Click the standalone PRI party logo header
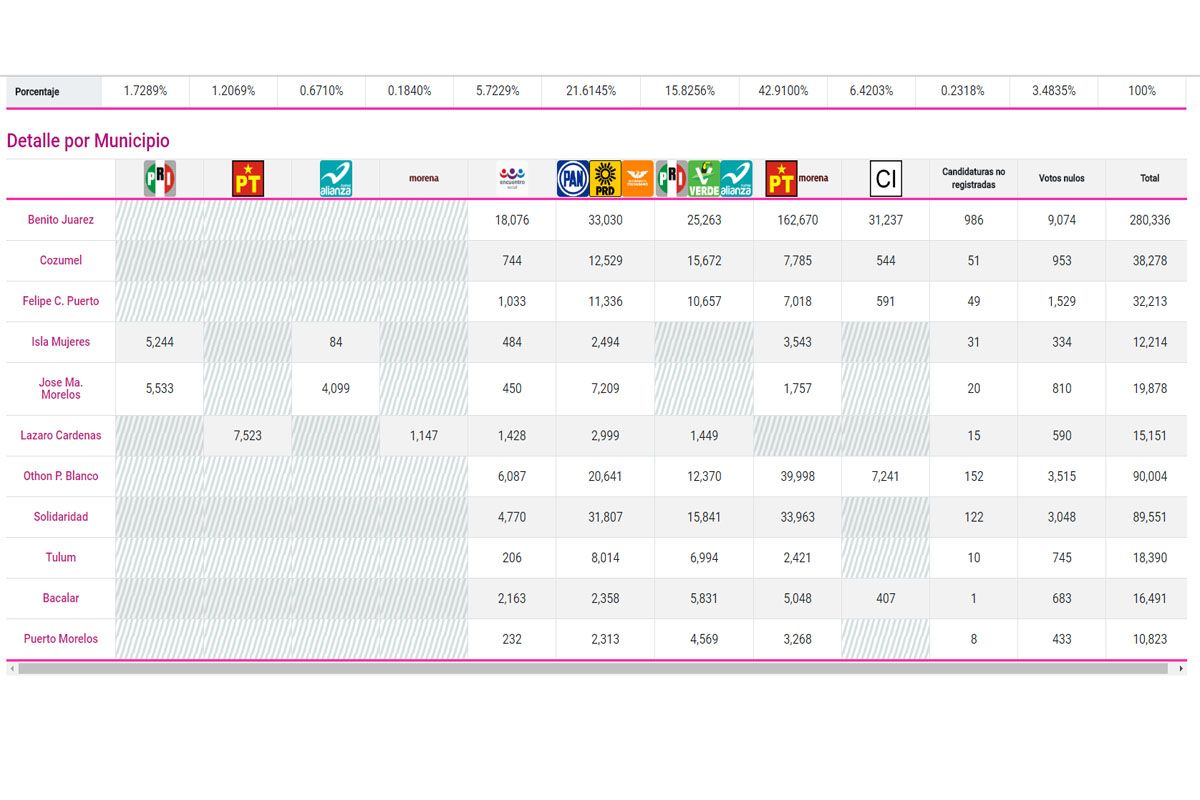 (x=160, y=178)
